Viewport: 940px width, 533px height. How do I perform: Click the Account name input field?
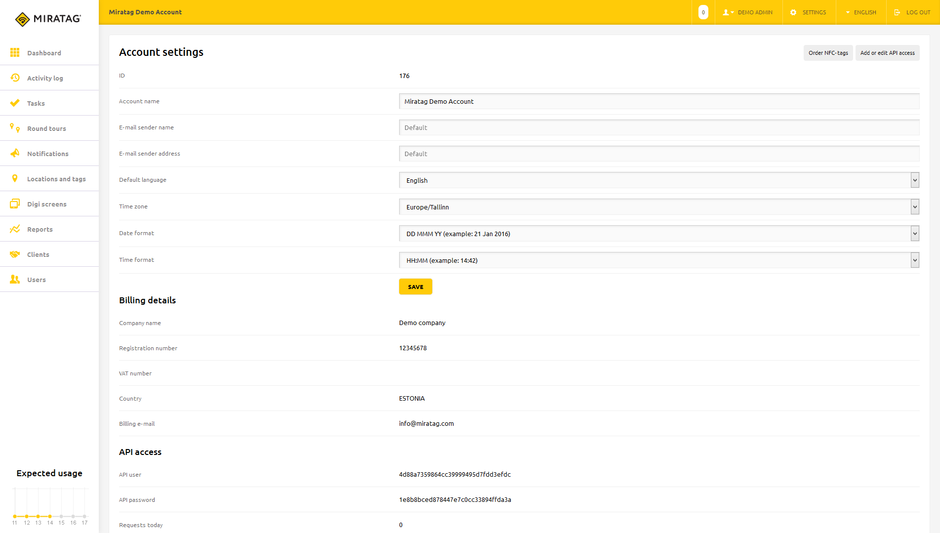click(659, 101)
